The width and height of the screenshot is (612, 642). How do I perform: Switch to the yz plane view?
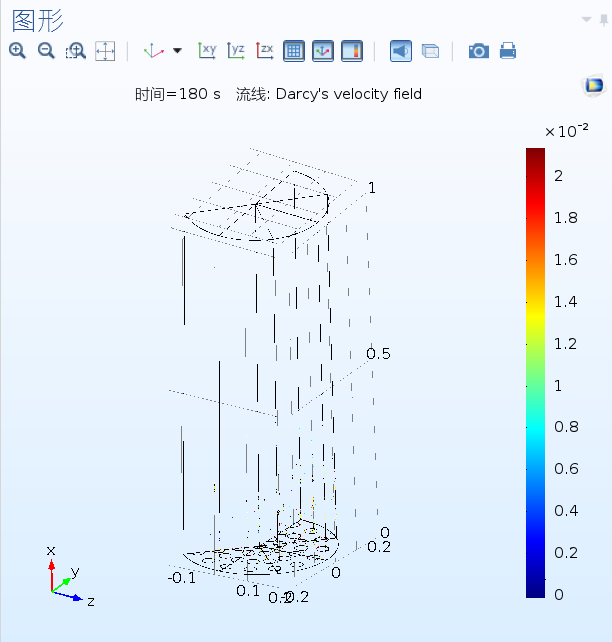[x=236, y=51]
